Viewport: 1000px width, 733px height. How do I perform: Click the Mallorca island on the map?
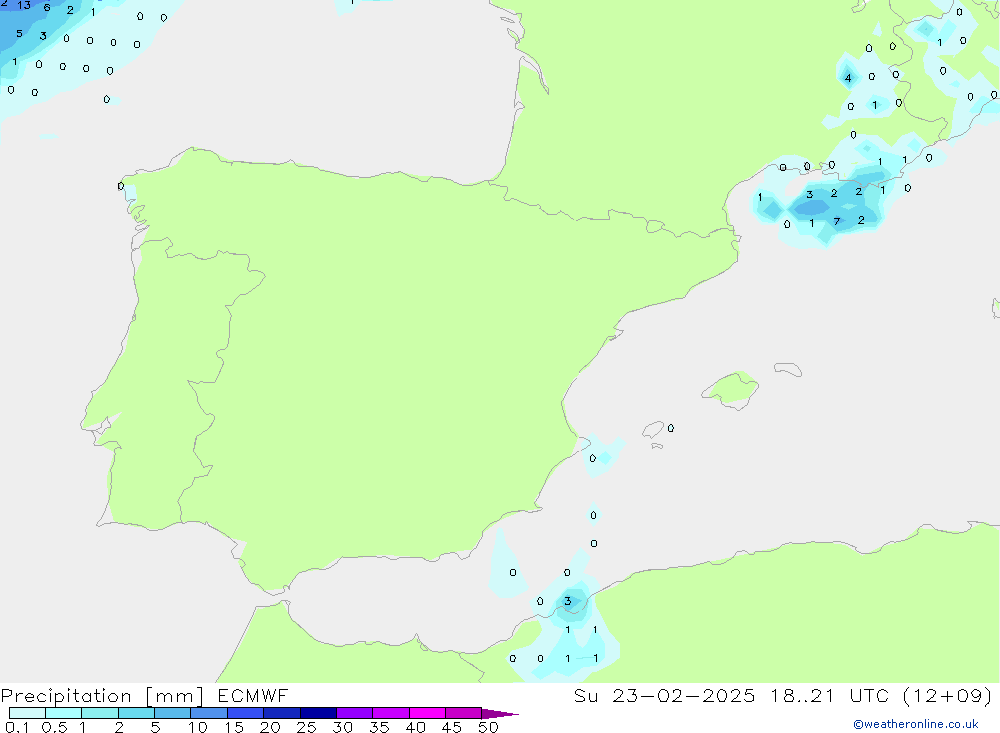point(731,388)
